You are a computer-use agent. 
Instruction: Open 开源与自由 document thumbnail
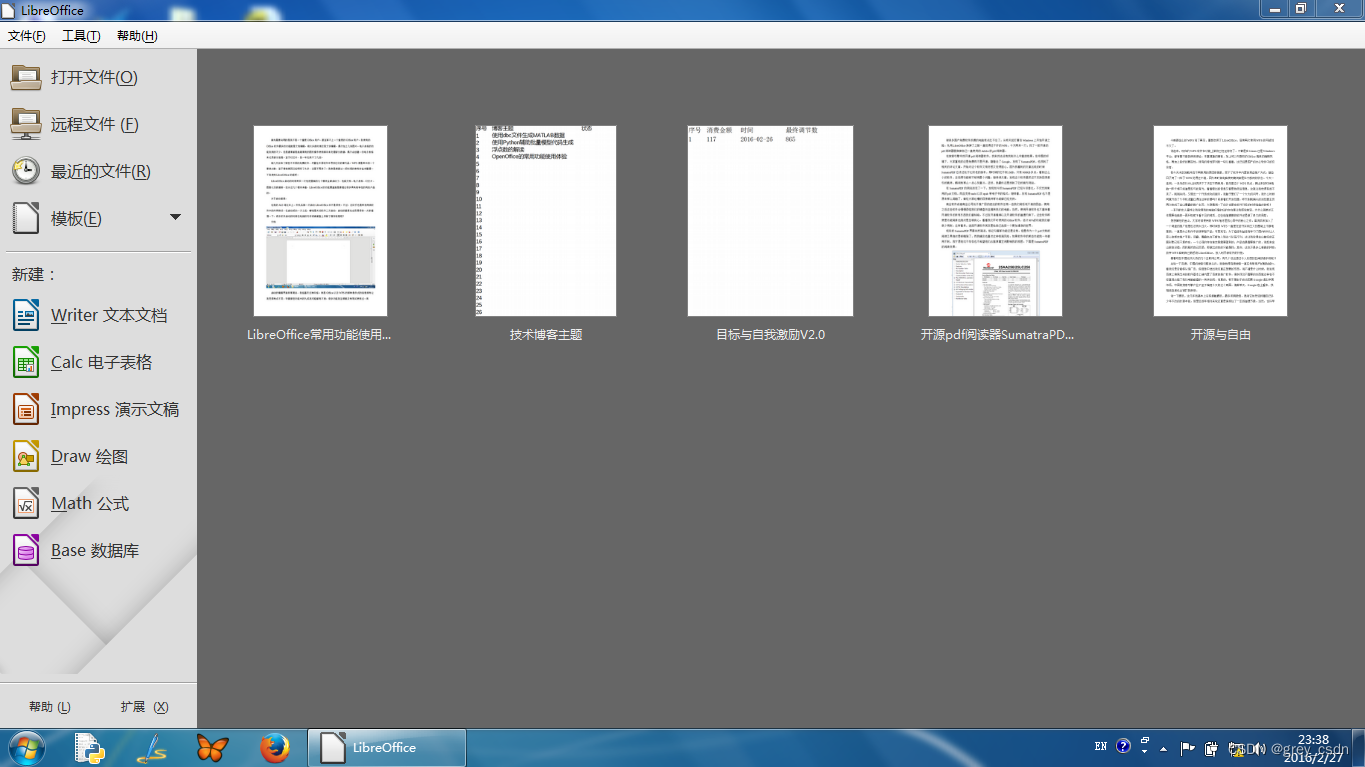(1220, 221)
